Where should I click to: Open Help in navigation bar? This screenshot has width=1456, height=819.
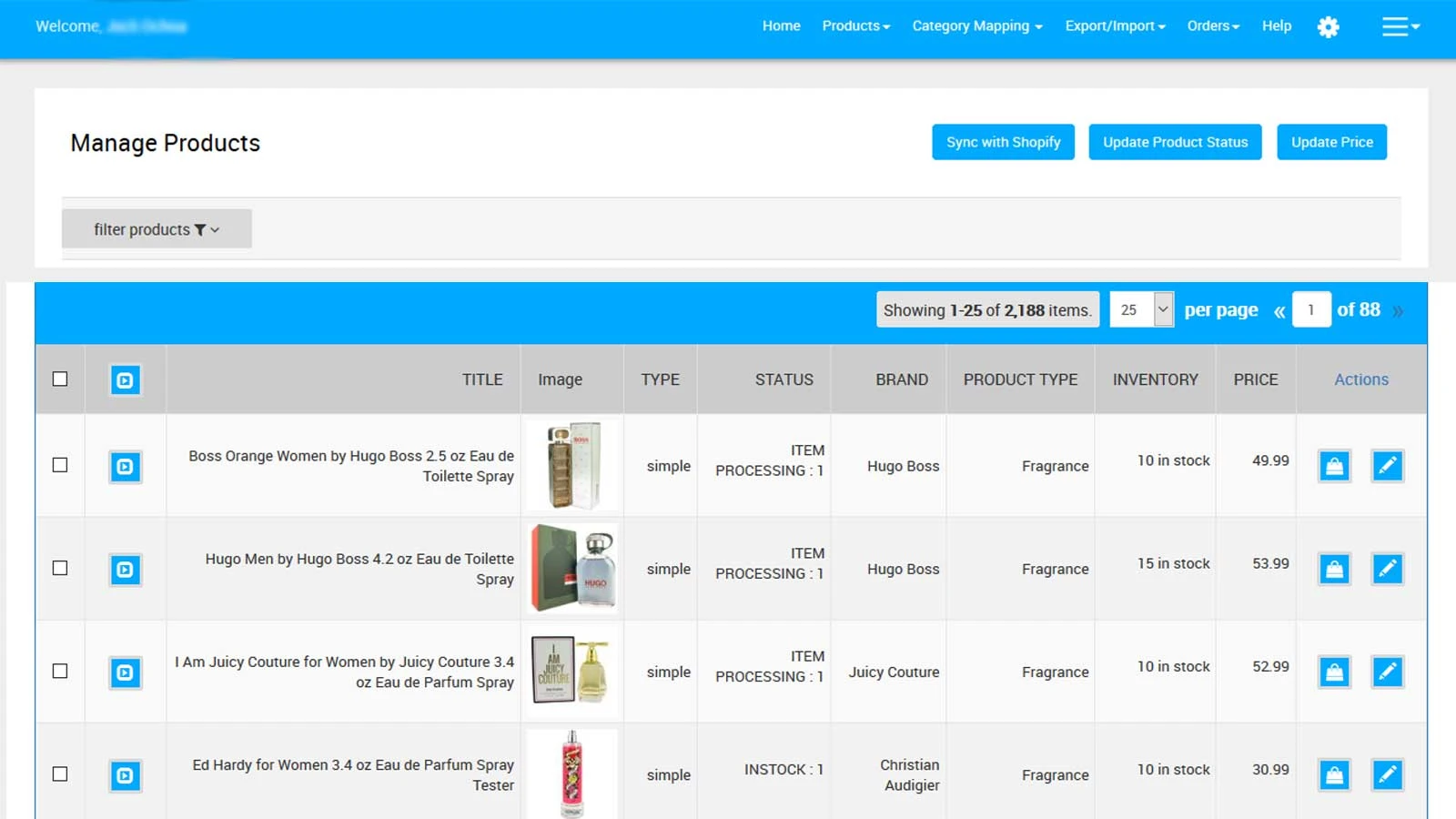[1277, 26]
